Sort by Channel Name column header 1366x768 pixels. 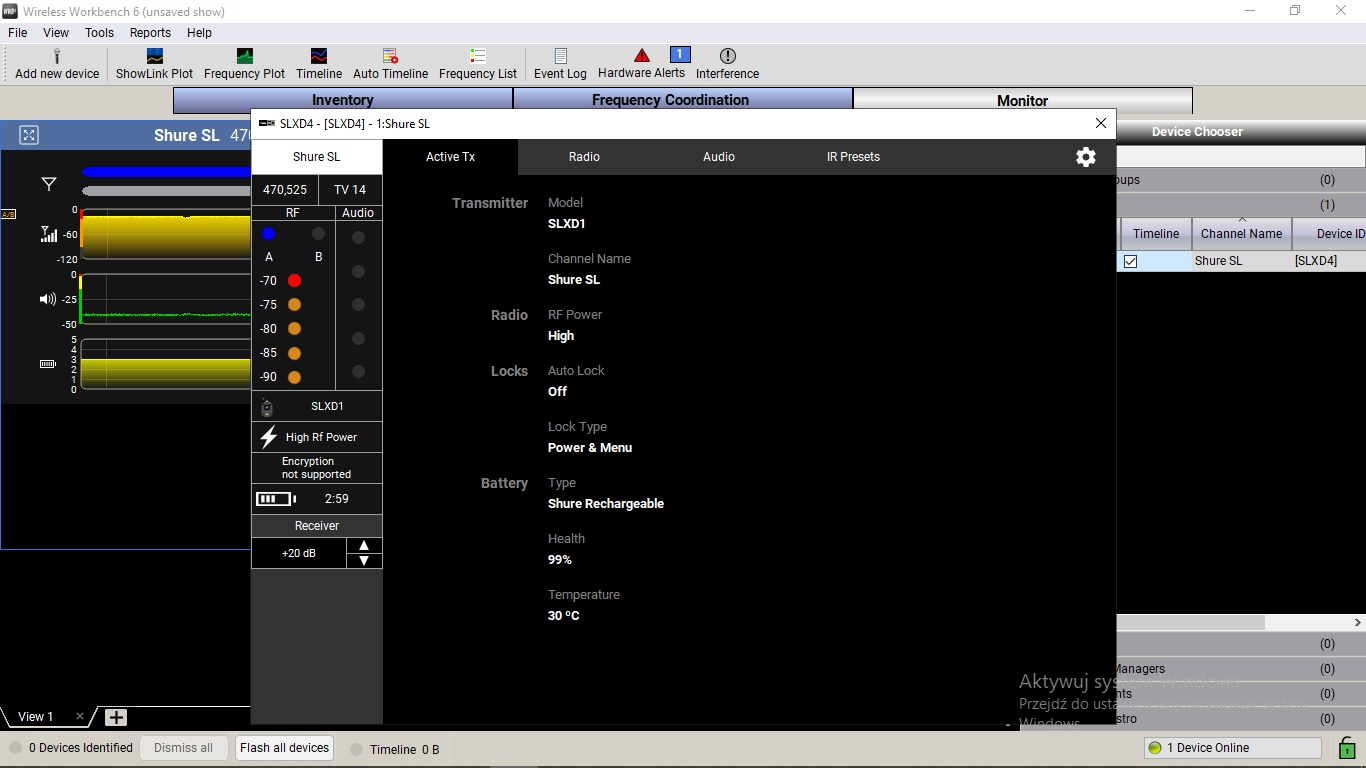(1241, 233)
